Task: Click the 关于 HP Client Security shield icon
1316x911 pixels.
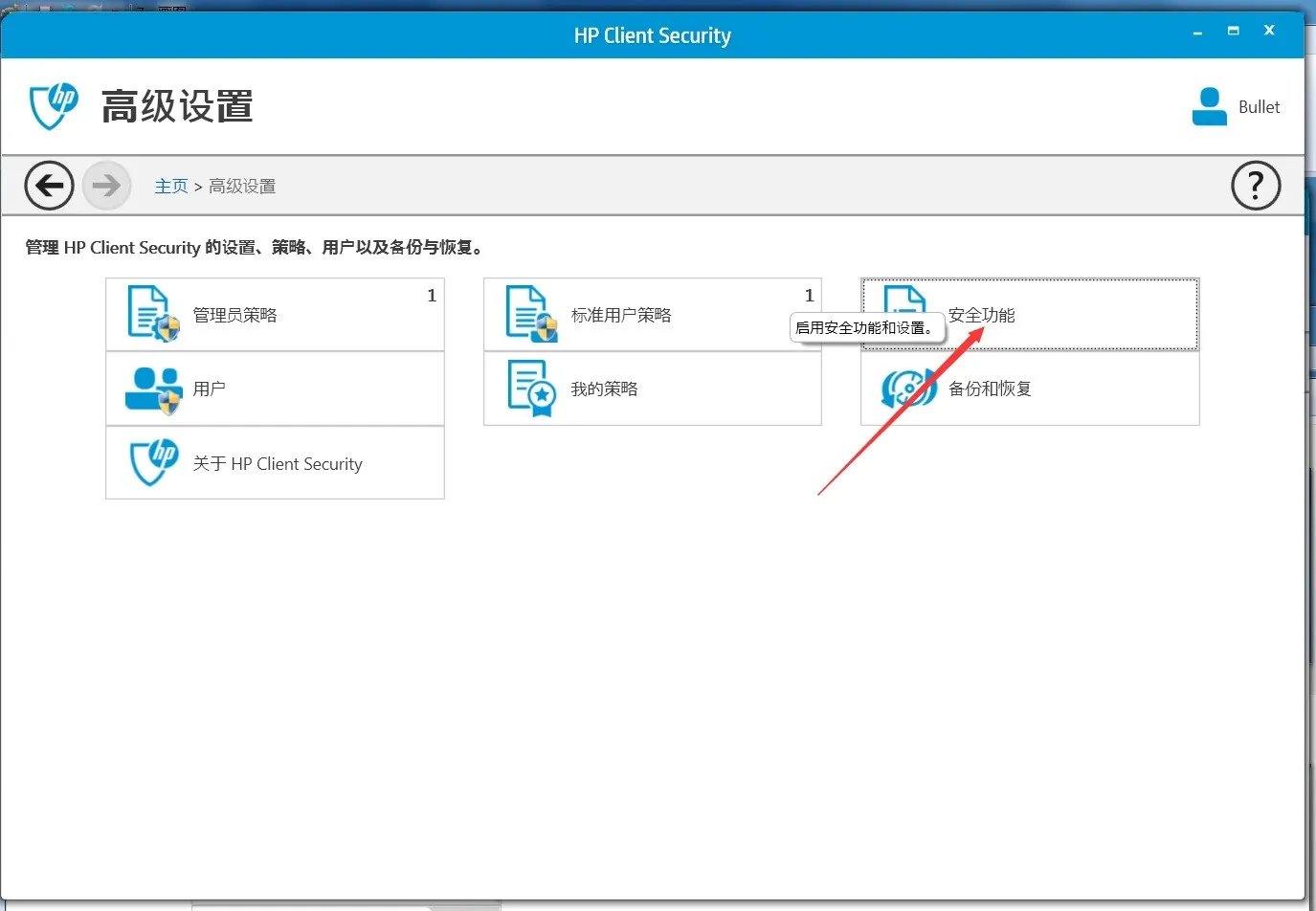Action: coord(153,463)
